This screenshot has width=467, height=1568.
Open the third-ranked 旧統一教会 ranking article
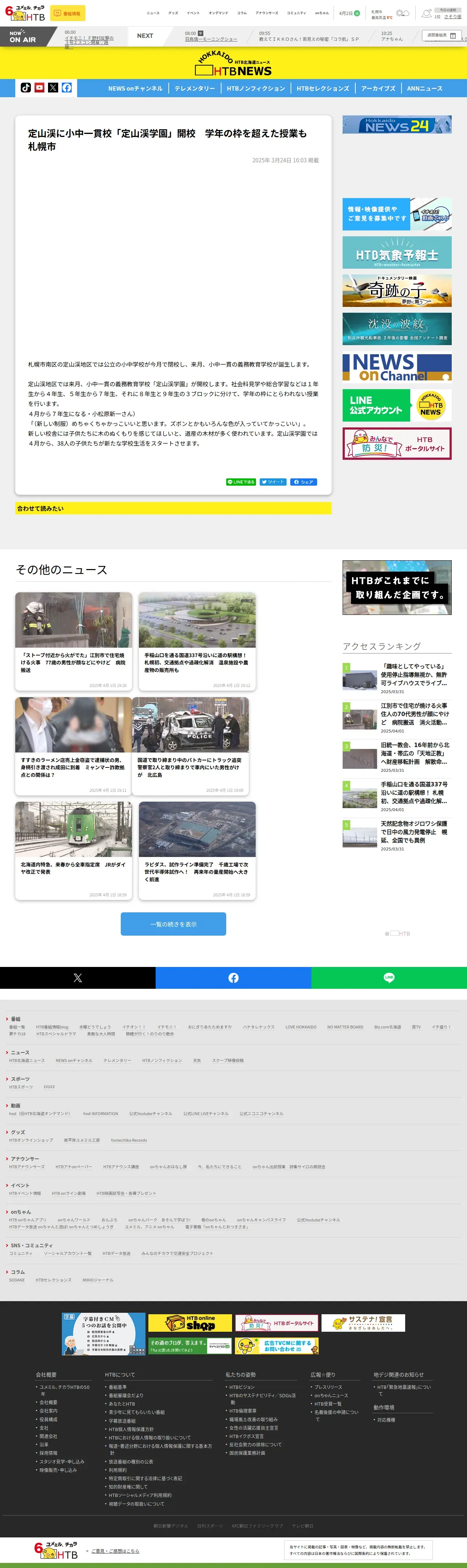397,757
